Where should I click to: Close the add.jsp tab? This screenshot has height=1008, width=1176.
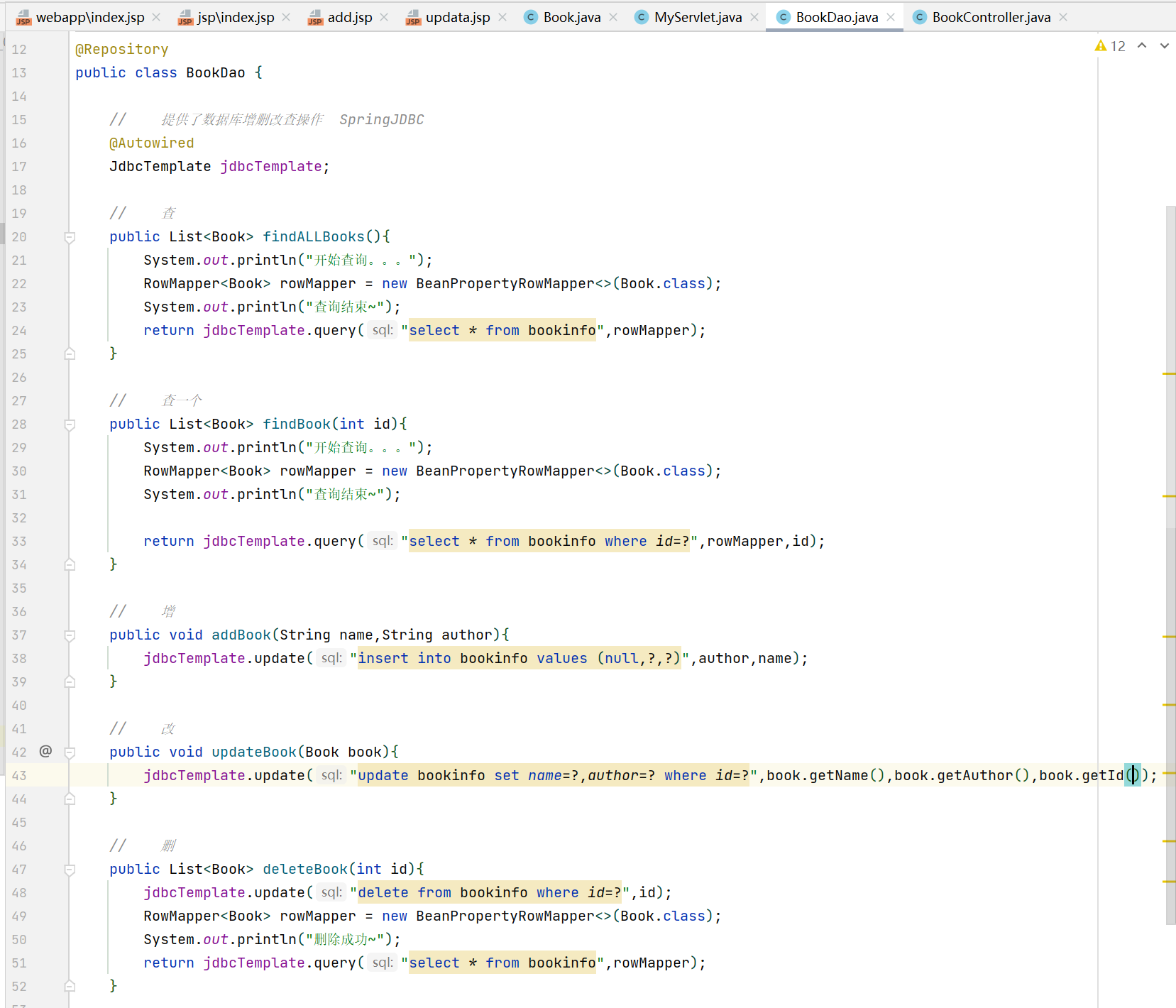pos(384,17)
